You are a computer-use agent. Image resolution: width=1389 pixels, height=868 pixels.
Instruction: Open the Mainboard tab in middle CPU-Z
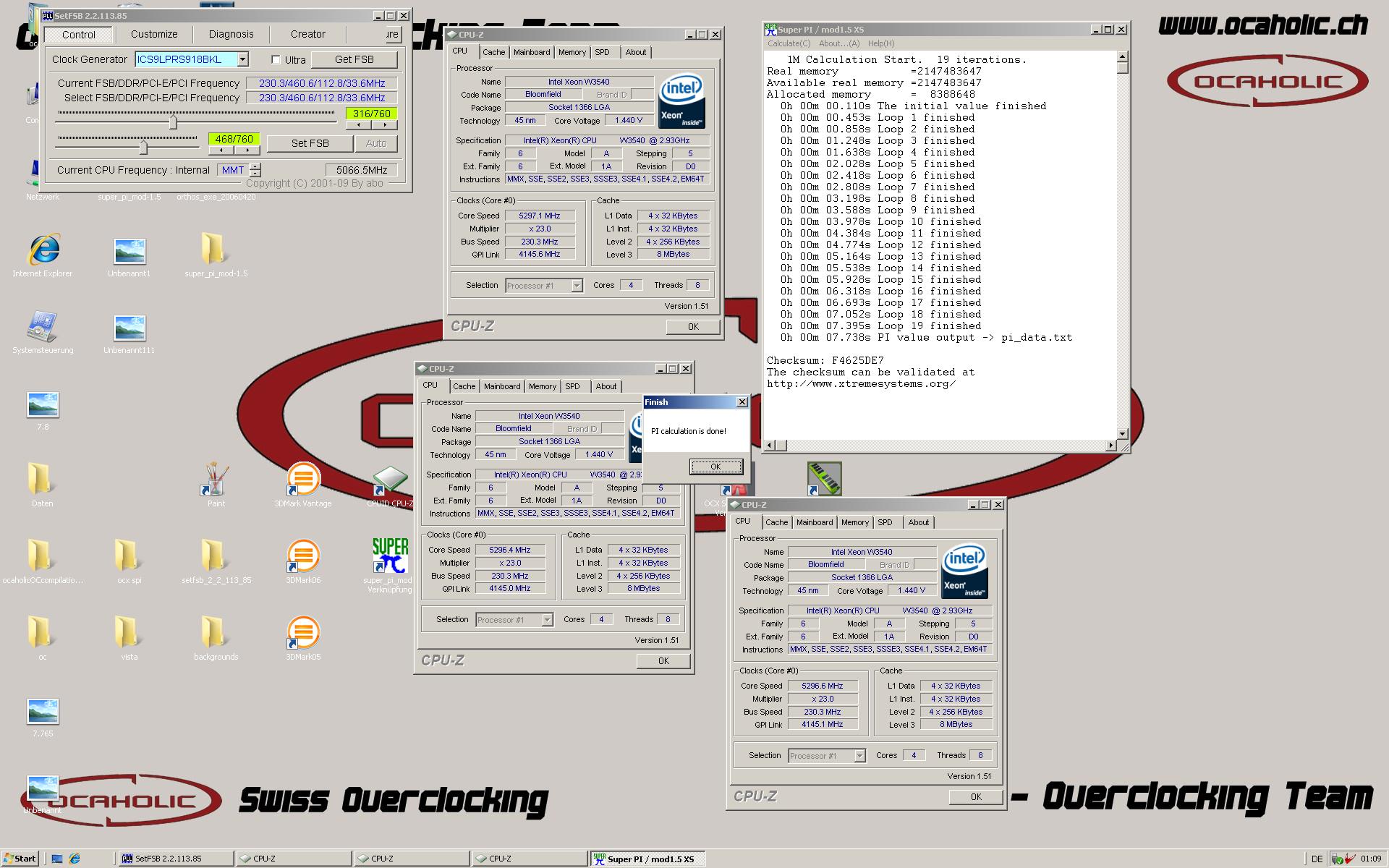502,386
